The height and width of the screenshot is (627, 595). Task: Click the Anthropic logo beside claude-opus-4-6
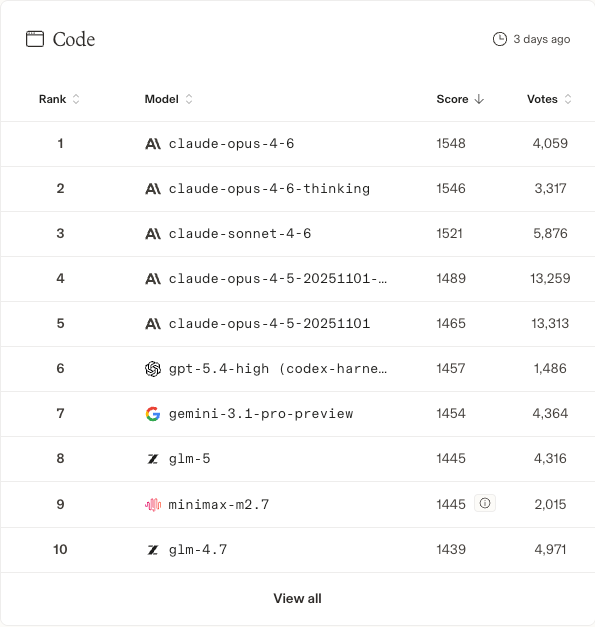153,144
